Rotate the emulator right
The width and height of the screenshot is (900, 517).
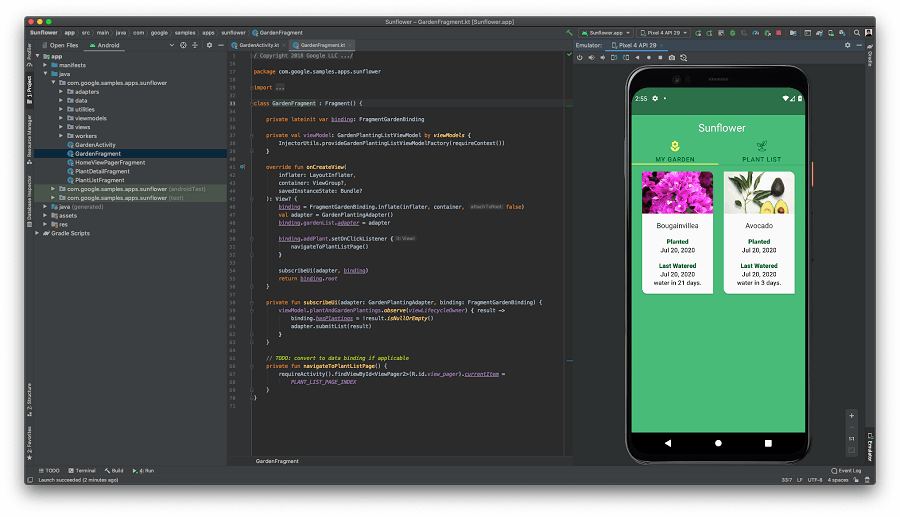pos(626,57)
